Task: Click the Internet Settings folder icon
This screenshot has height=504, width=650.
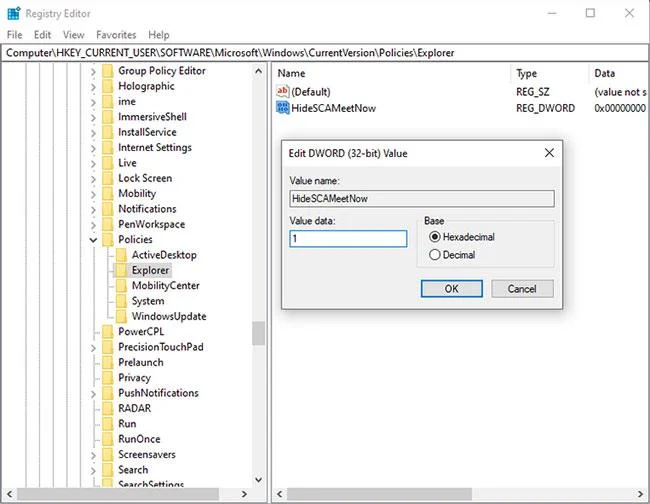Action: coord(108,148)
